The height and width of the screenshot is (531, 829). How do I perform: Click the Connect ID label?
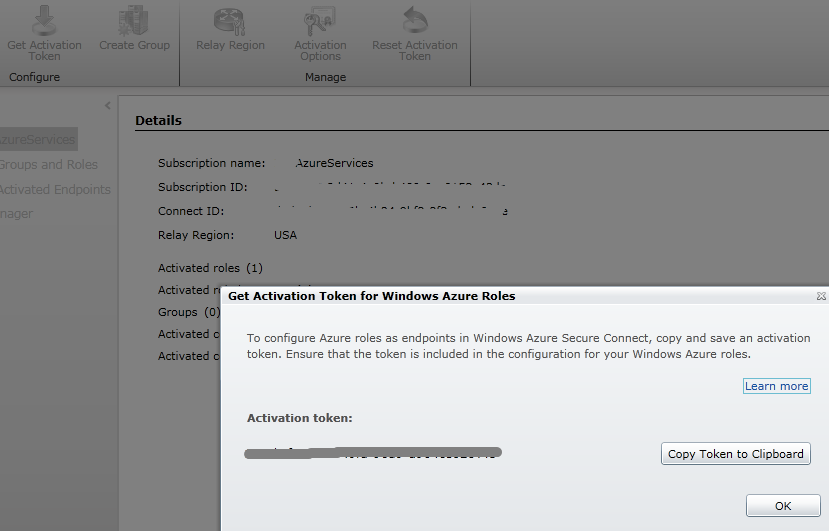pos(191,211)
